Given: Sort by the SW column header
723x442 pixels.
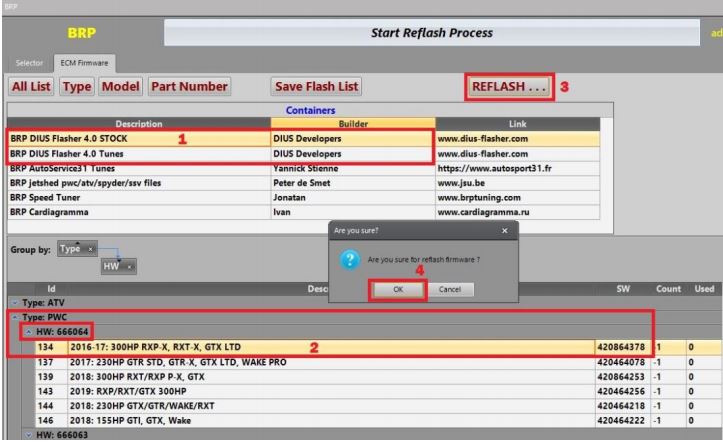Looking at the screenshot, I should point(623,288).
